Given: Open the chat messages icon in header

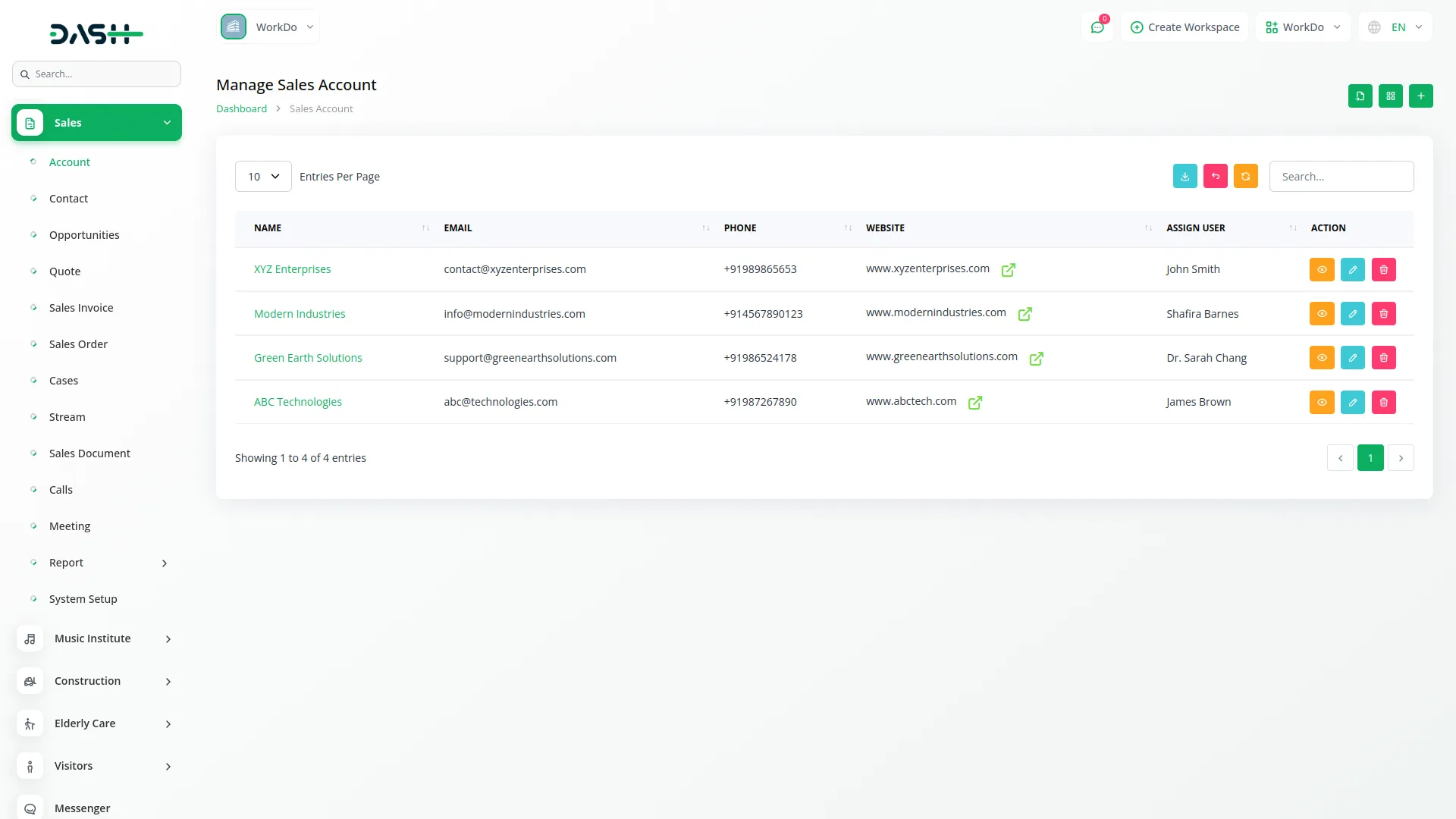Looking at the screenshot, I should 1097,27.
